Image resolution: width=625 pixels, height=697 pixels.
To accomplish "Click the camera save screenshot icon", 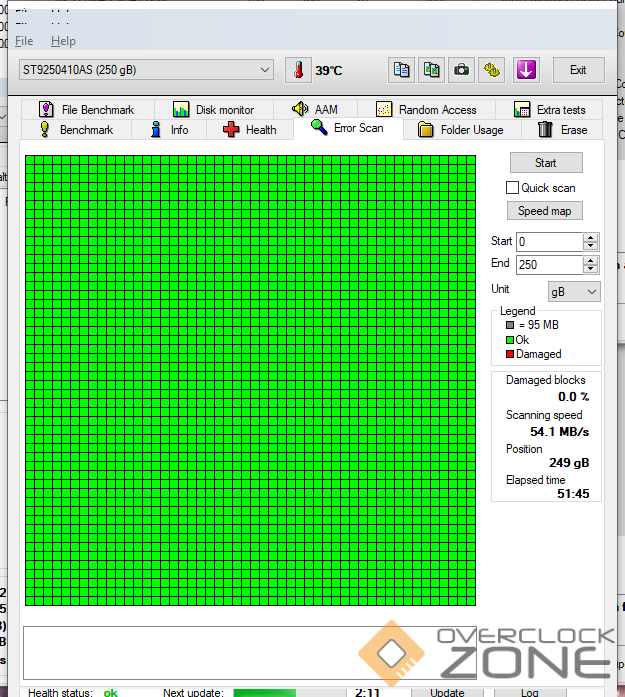I will point(461,70).
